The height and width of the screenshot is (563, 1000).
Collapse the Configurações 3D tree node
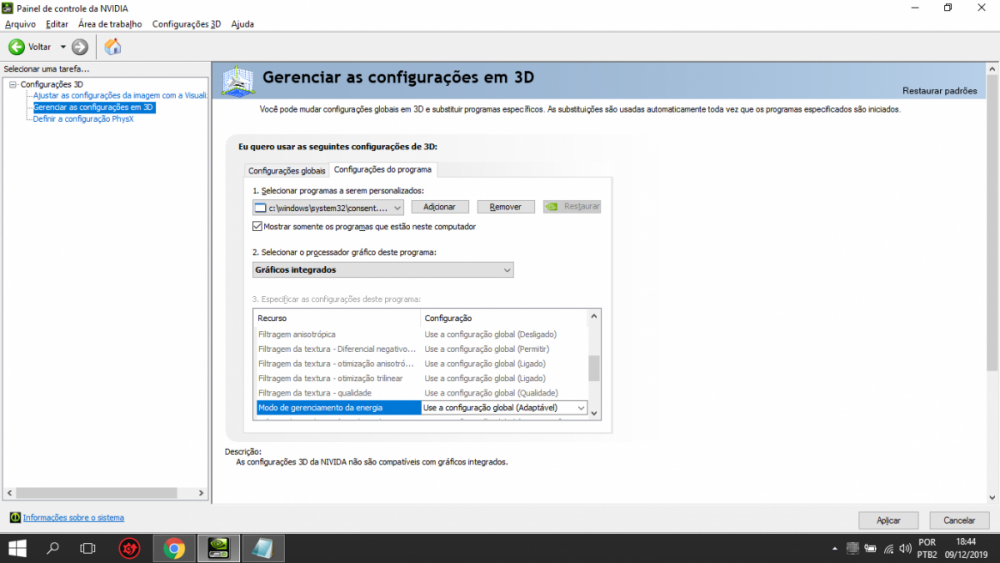(x=13, y=85)
